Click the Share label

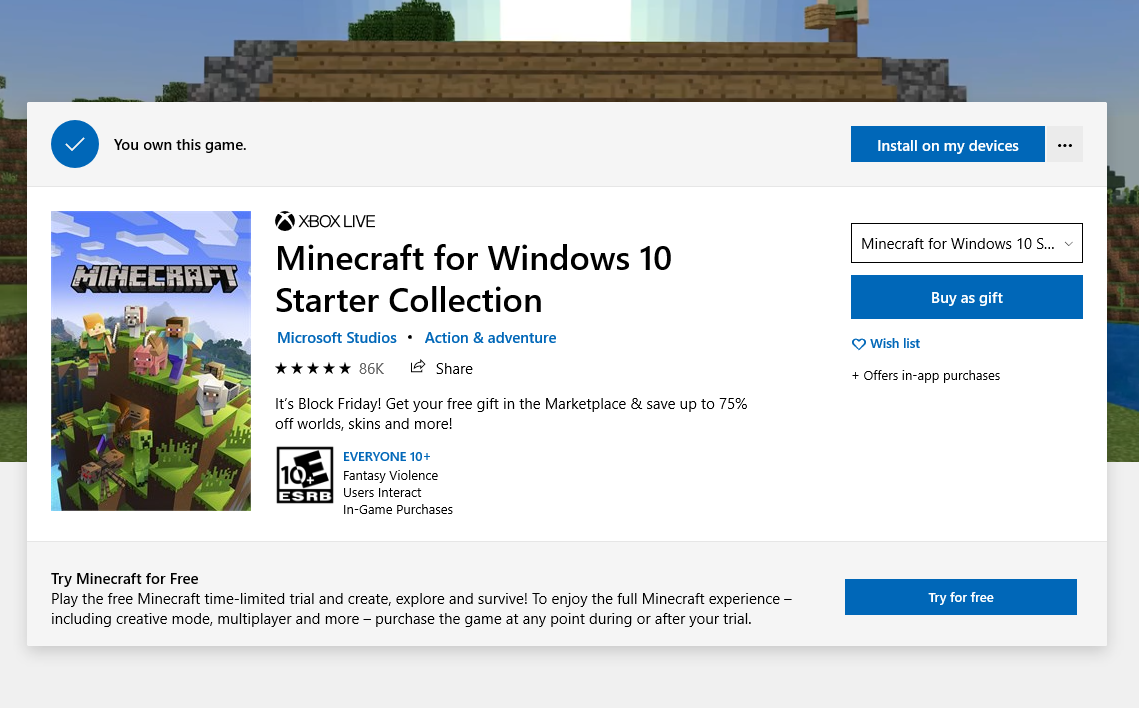454,368
